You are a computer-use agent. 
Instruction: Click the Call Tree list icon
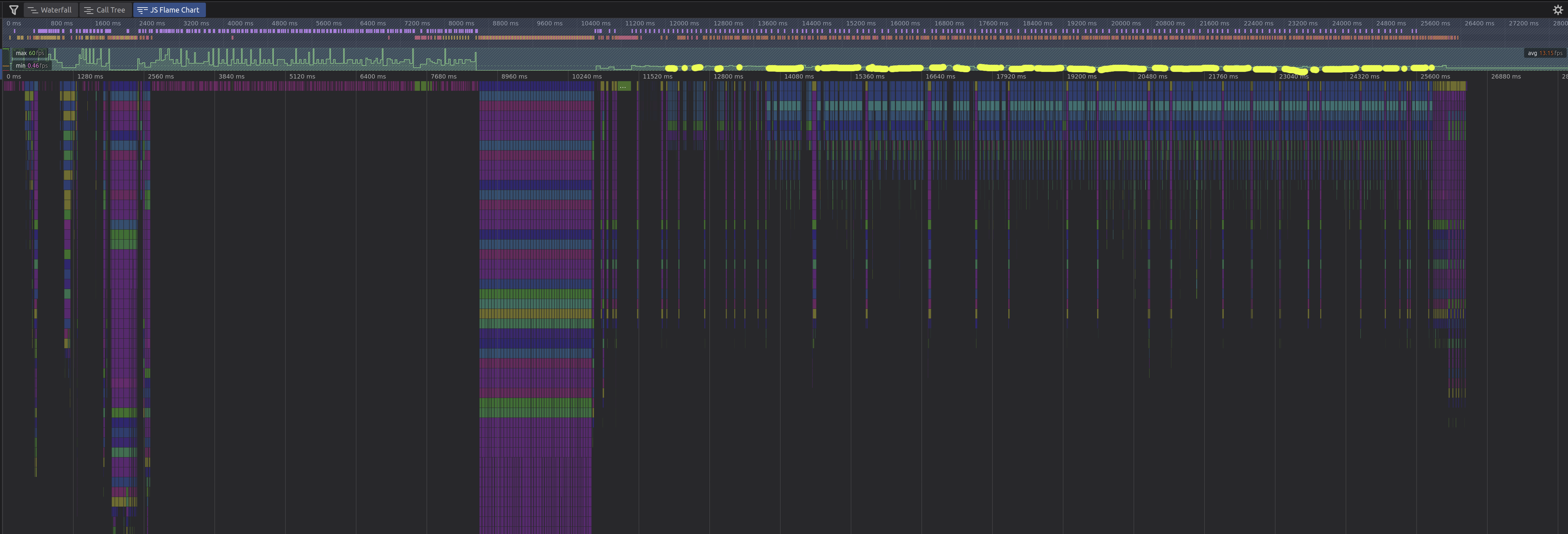[x=89, y=10]
